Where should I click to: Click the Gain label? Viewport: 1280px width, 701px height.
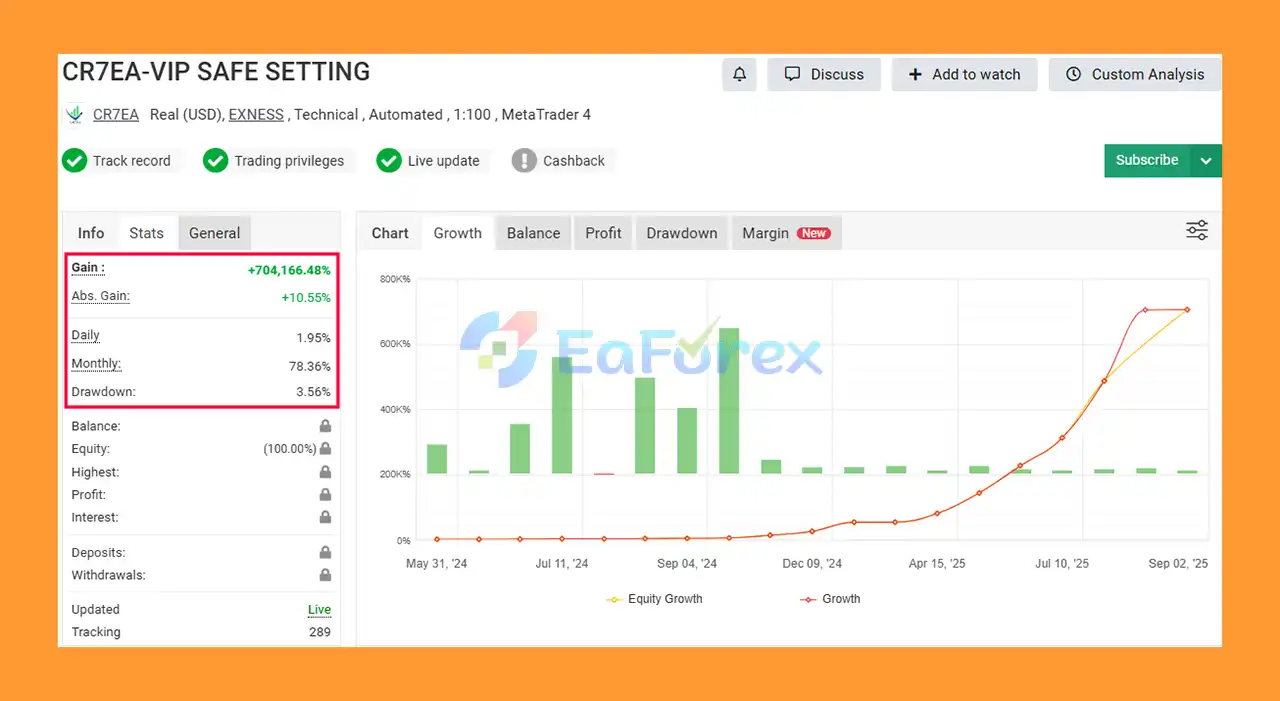88,268
